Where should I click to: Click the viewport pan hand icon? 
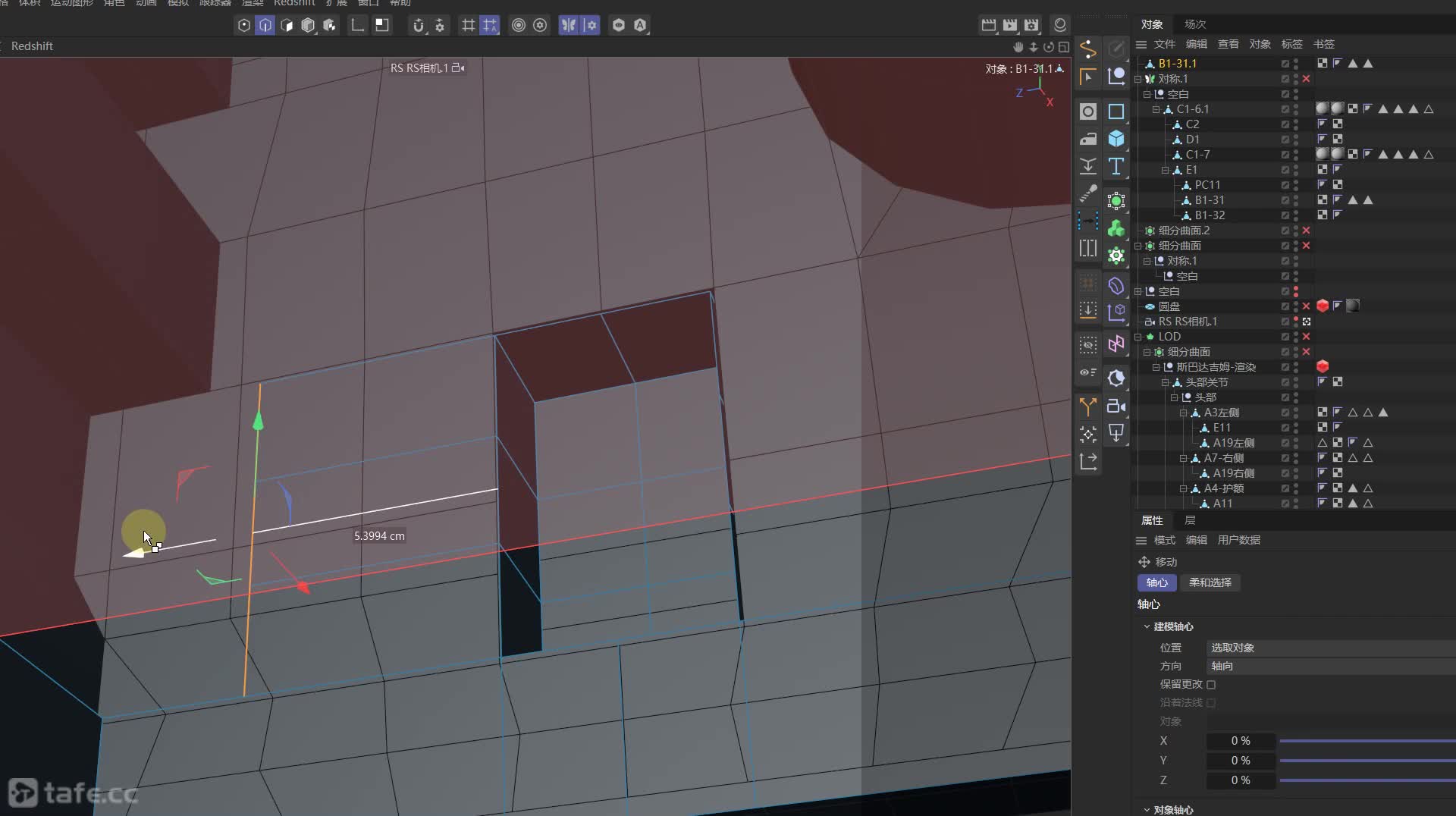pyautogui.click(x=1018, y=47)
